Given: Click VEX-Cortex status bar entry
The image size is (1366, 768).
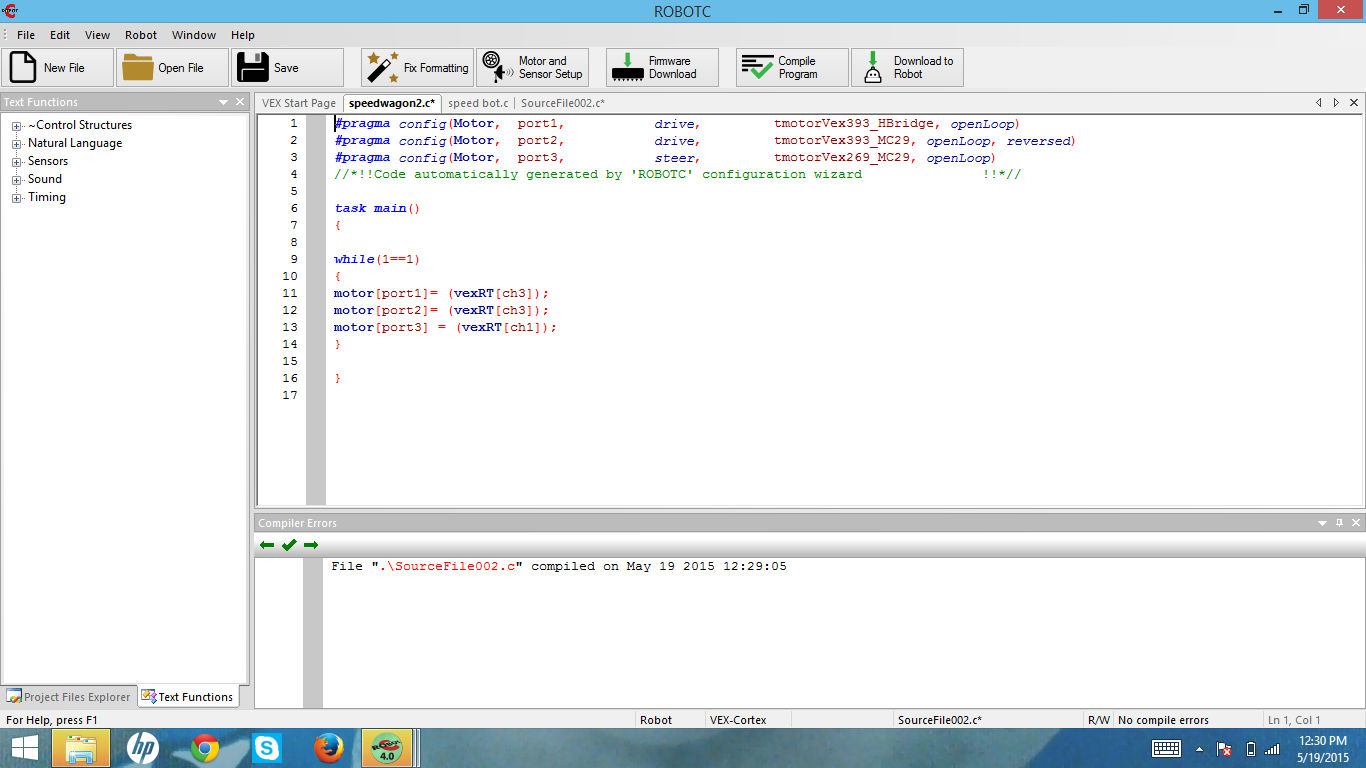Looking at the screenshot, I should (738, 720).
